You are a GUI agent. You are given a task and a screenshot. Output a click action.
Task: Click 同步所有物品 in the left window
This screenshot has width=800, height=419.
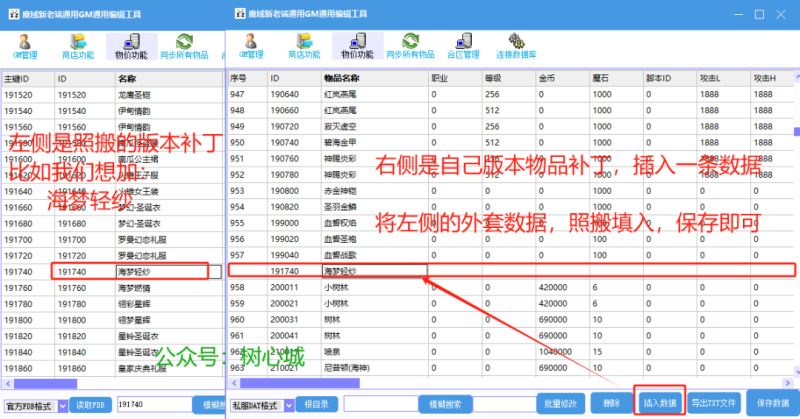pos(184,46)
